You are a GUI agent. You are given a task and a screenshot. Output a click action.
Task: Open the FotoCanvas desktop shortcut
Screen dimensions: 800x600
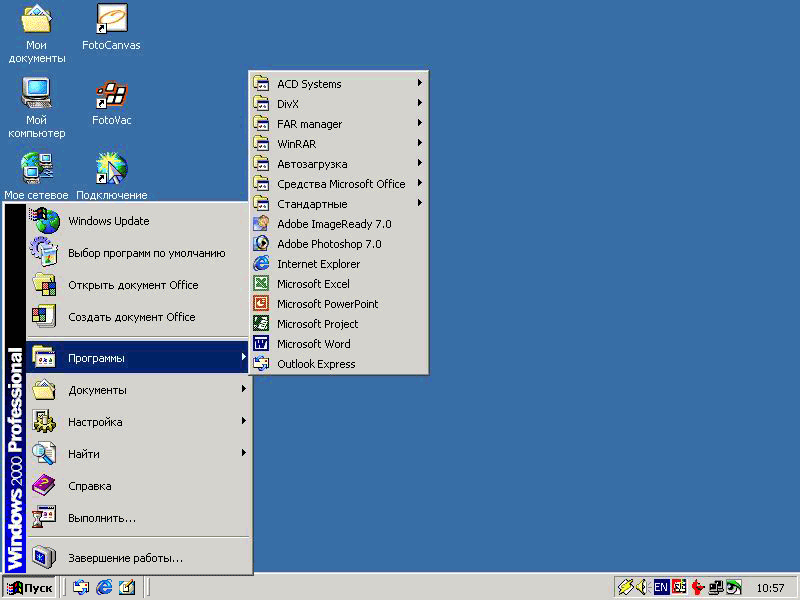[x=111, y=27]
